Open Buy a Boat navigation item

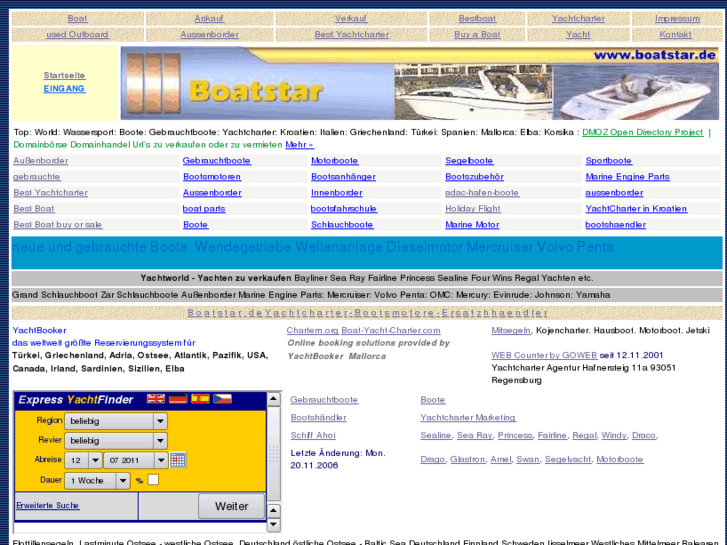tap(477, 34)
